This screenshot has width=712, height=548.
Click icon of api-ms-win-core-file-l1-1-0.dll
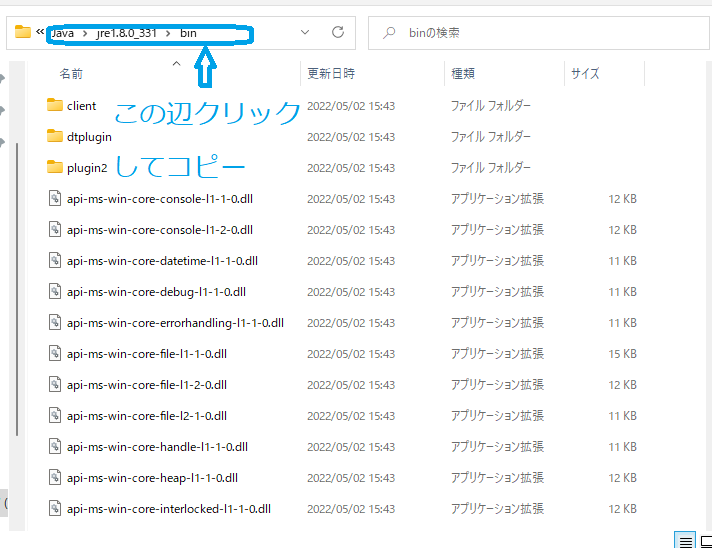pos(55,353)
